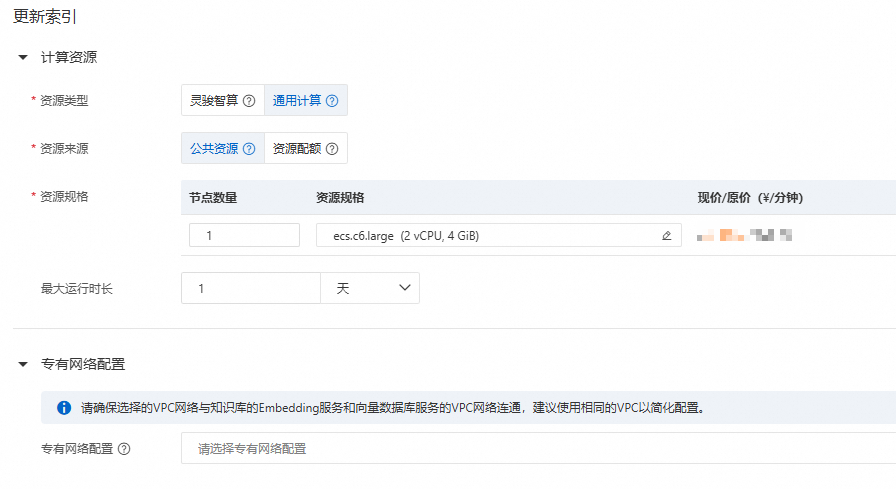Click the 计算资源 section heading
This screenshot has height=489, width=896.
pyautogui.click(x=69, y=57)
